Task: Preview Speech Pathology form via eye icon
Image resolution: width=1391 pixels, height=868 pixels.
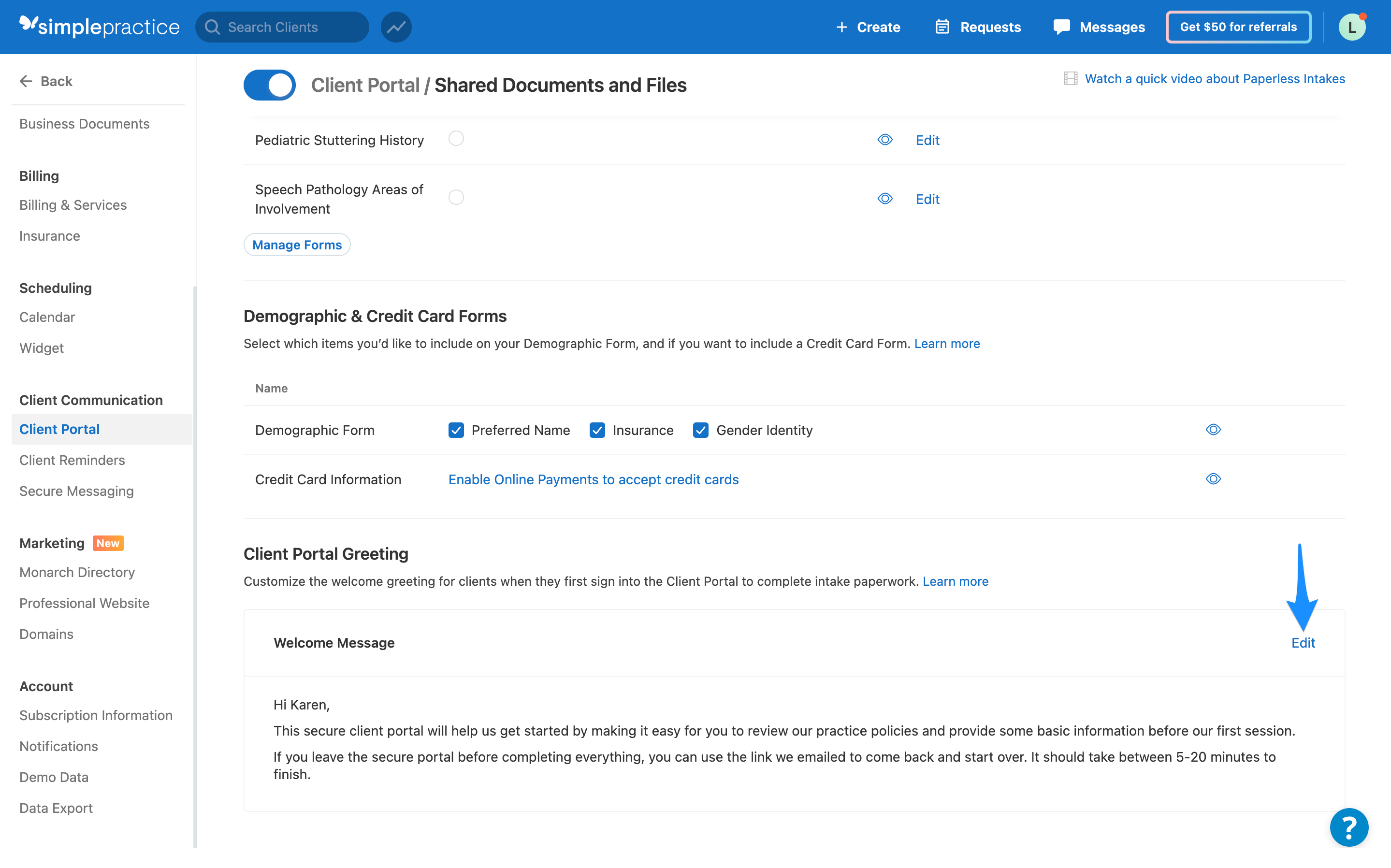Action: click(x=884, y=199)
